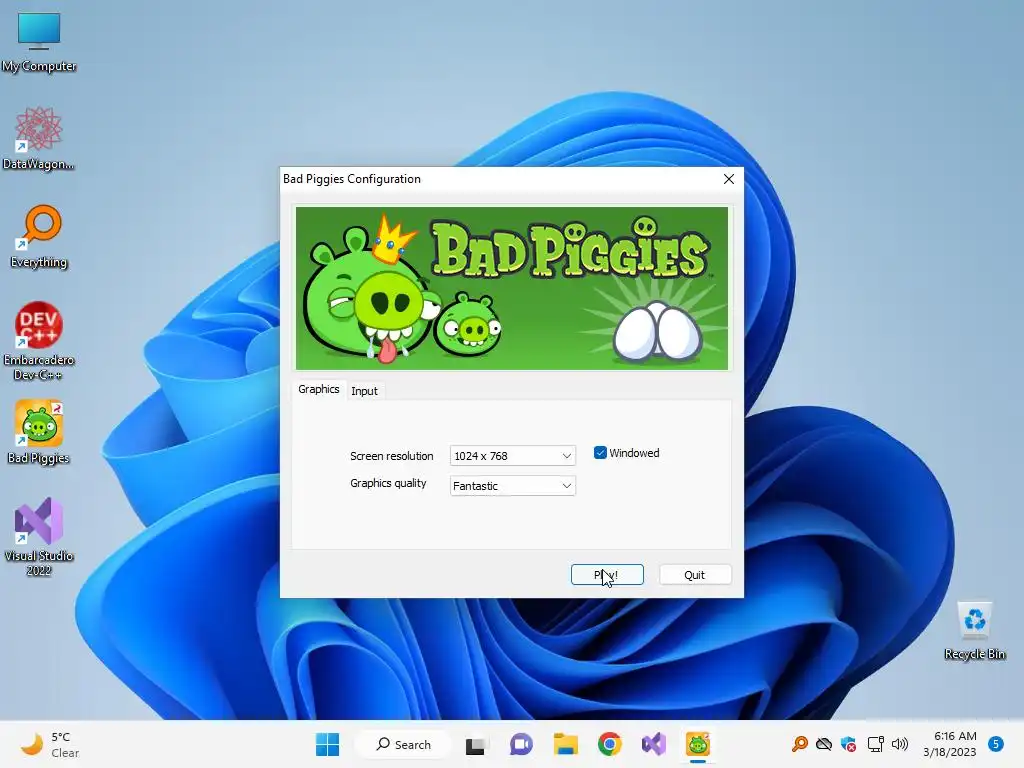Viewport: 1024px width, 768px height.
Task: Select the Graphics tab
Action: (x=319, y=389)
